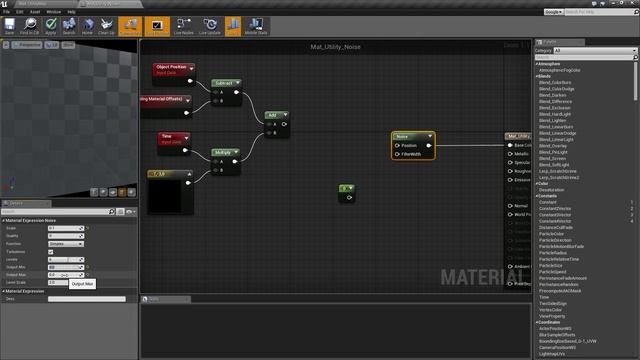Click the small green constant node
The width and height of the screenshot is (640, 360).
[x=347, y=193]
